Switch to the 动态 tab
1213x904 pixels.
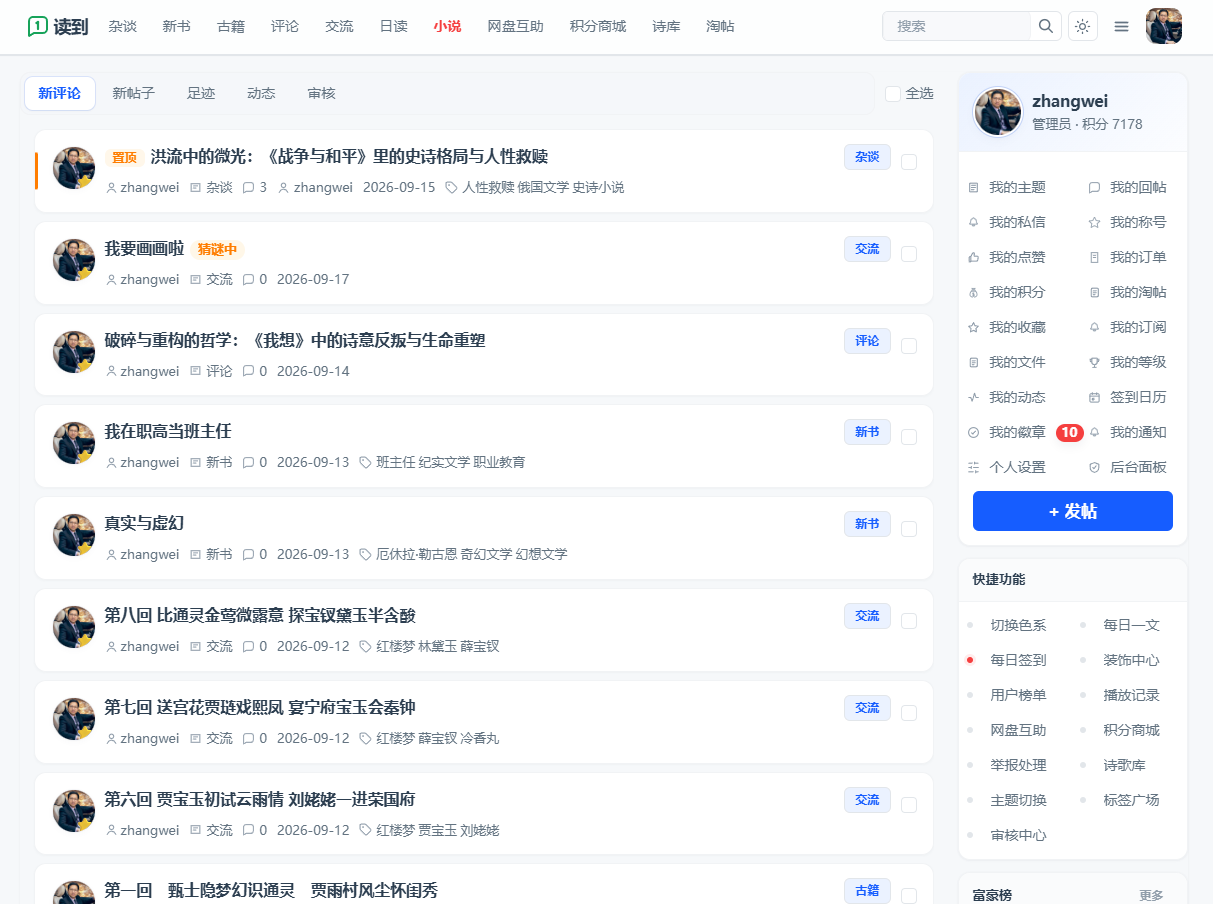[261, 93]
